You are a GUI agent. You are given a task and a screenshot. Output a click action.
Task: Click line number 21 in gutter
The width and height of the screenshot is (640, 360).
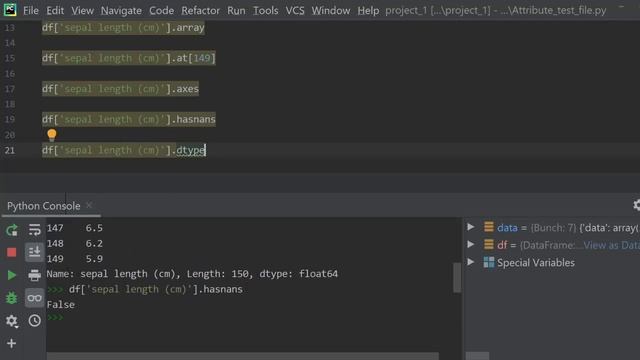[10, 150]
